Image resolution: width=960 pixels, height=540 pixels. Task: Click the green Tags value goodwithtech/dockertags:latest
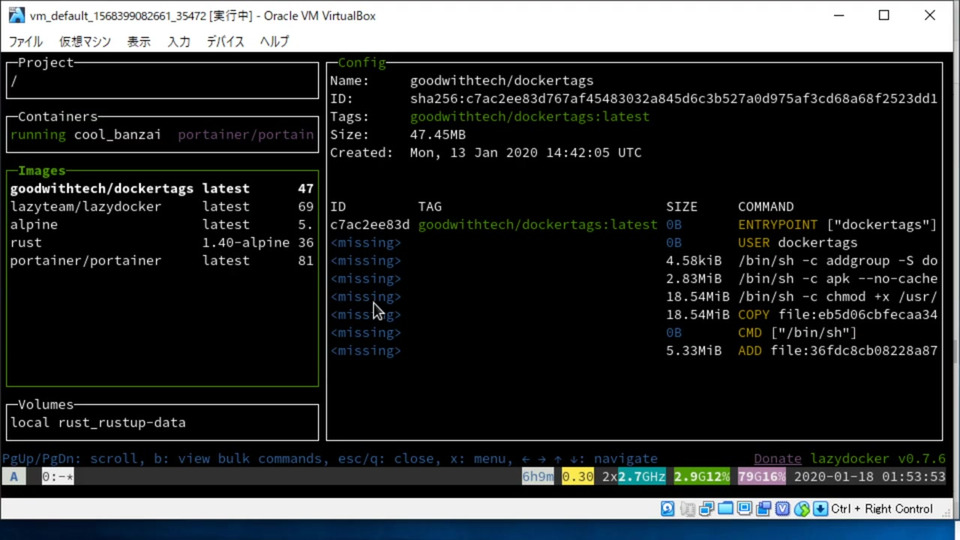[x=530, y=116]
